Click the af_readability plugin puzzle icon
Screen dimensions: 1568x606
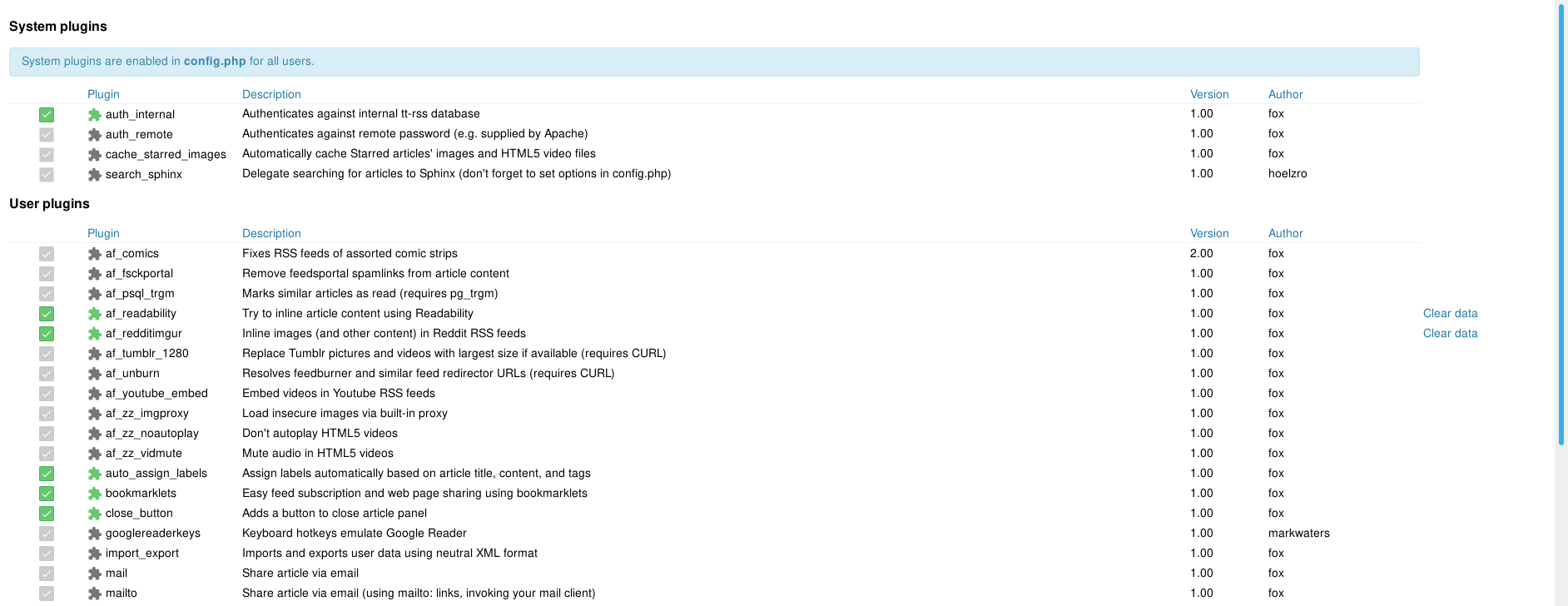point(95,314)
